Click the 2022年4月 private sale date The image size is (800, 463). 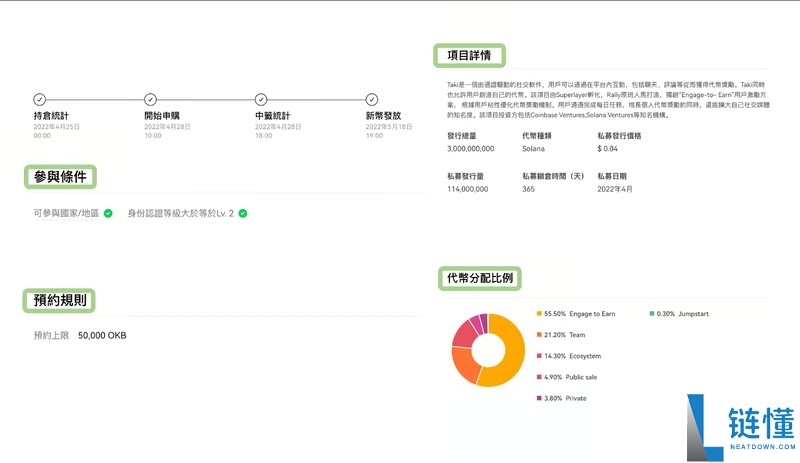coord(614,189)
